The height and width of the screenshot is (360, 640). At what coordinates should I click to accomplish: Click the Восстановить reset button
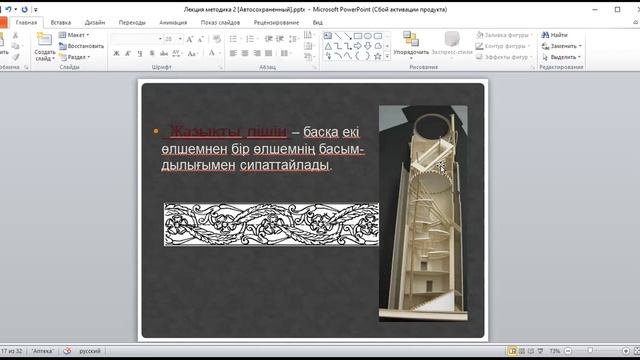(x=81, y=46)
